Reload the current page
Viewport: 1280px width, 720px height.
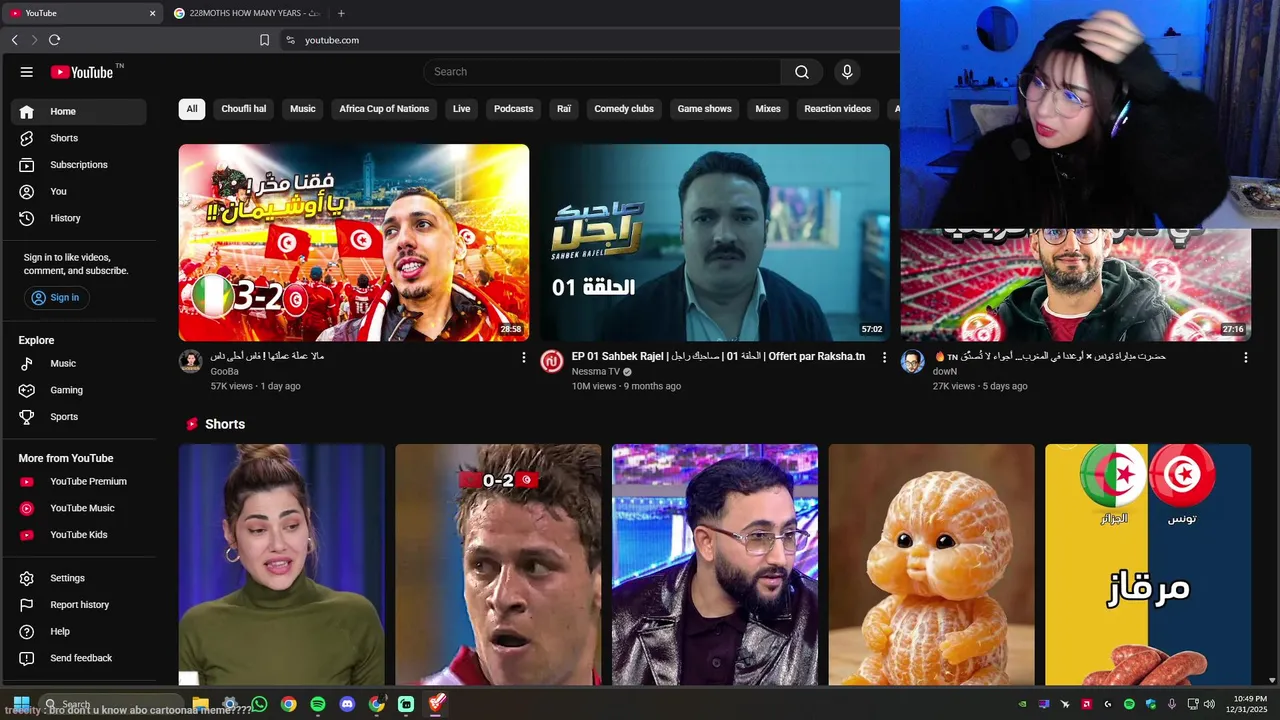(54, 40)
